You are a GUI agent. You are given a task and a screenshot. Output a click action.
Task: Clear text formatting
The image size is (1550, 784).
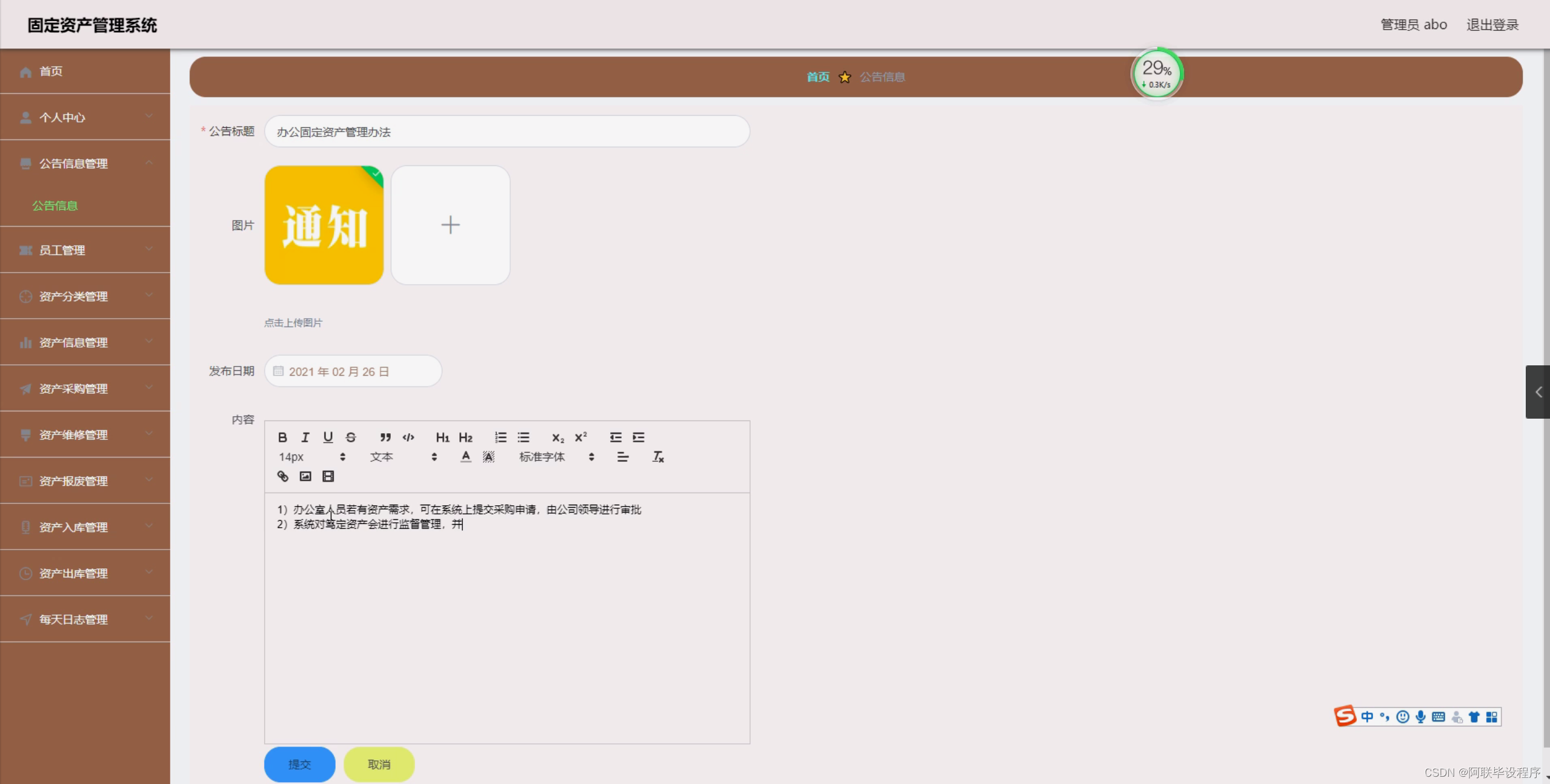click(658, 457)
